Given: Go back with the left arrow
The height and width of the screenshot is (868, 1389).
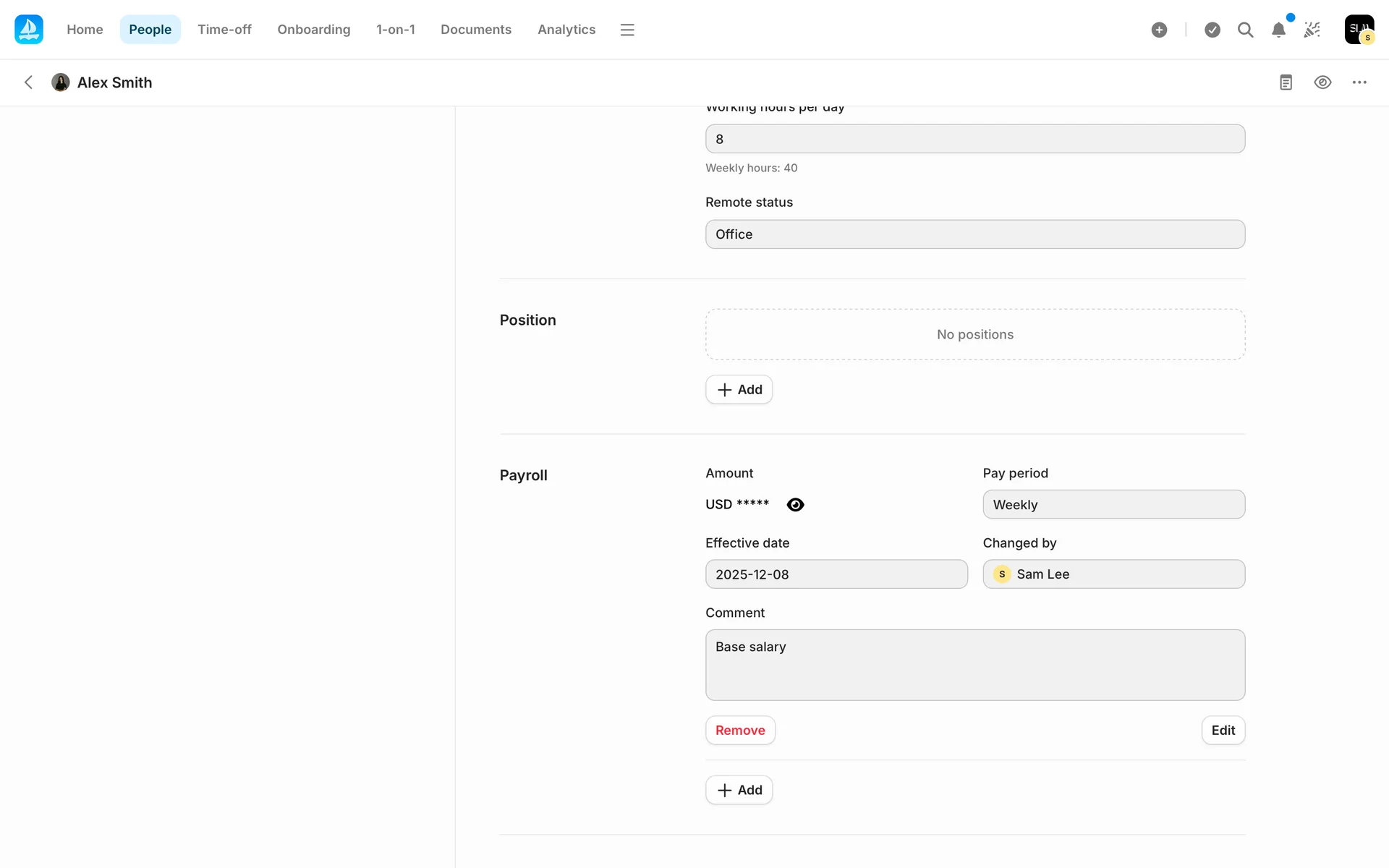Looking at the screenshot, I should coord(29,82).
